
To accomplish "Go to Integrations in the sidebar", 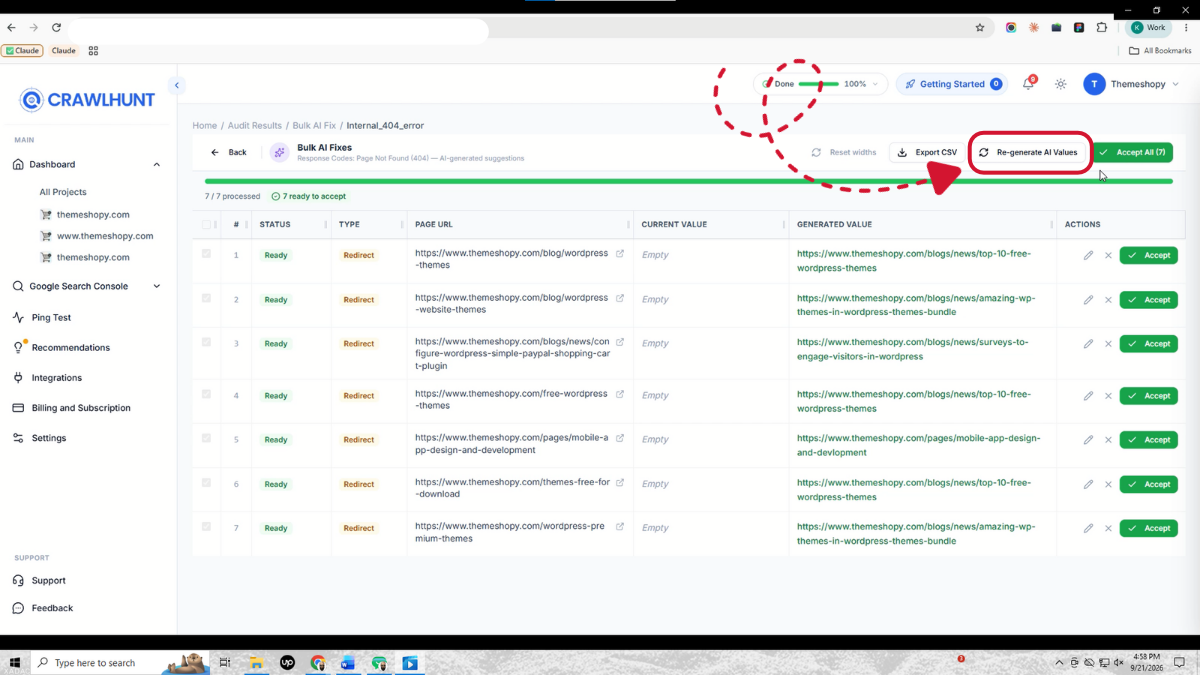I will point(56,378).
